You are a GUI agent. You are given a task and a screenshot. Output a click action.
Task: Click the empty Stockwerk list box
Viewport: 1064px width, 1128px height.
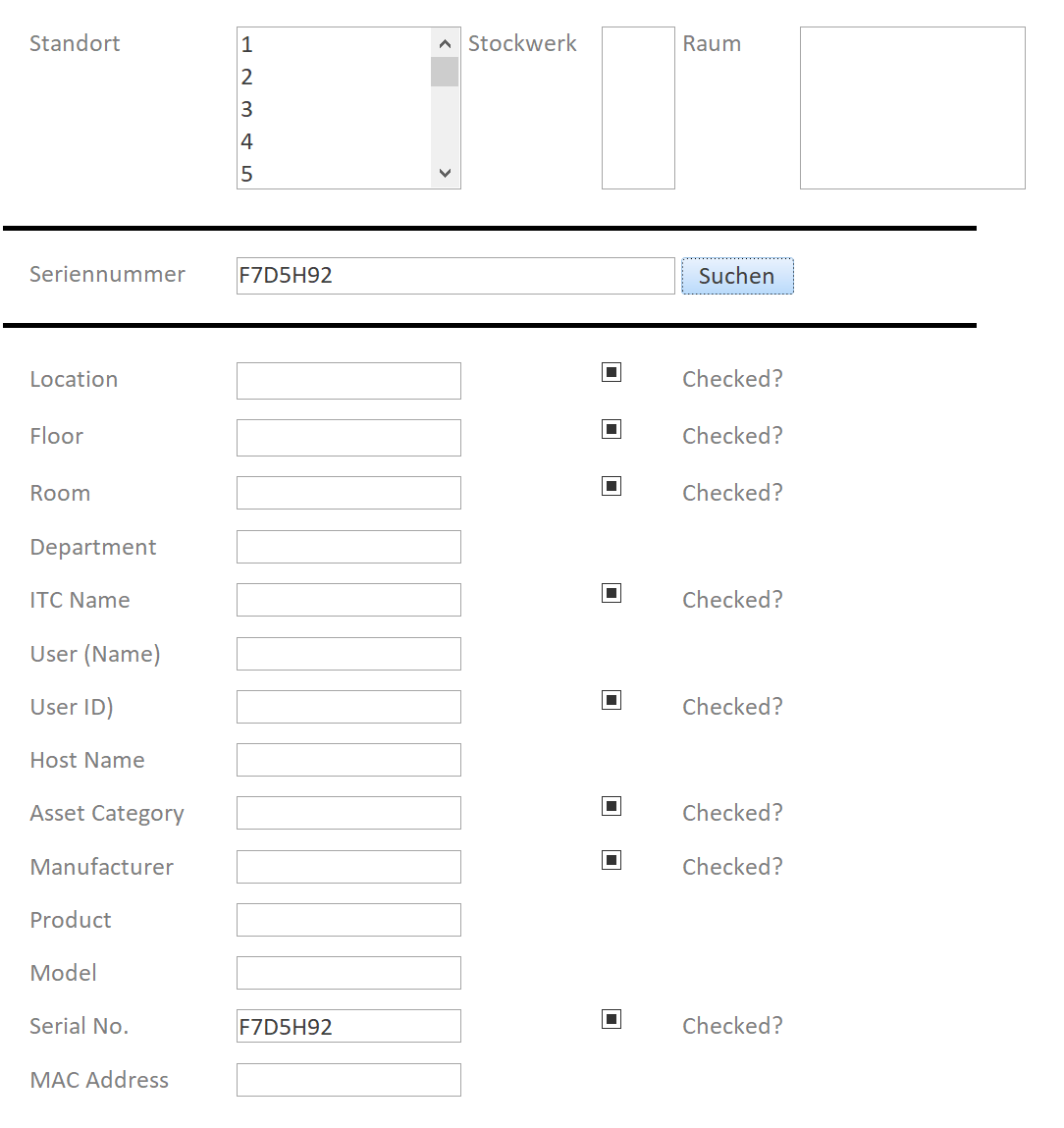pyautogui.click(x=638, y=107)
